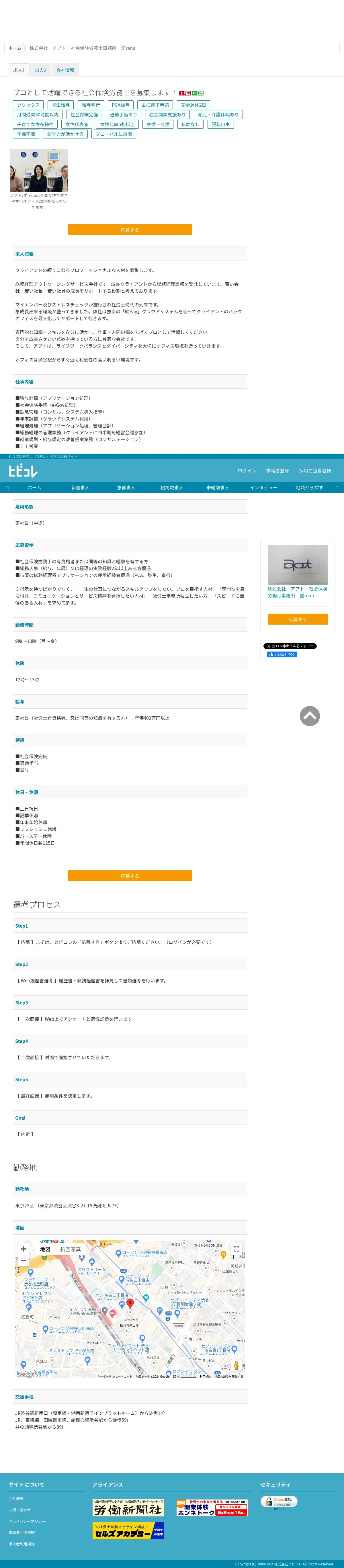344x1568 pixels.
Task: Select the 社会保険完備 tag
Action: 84,114
